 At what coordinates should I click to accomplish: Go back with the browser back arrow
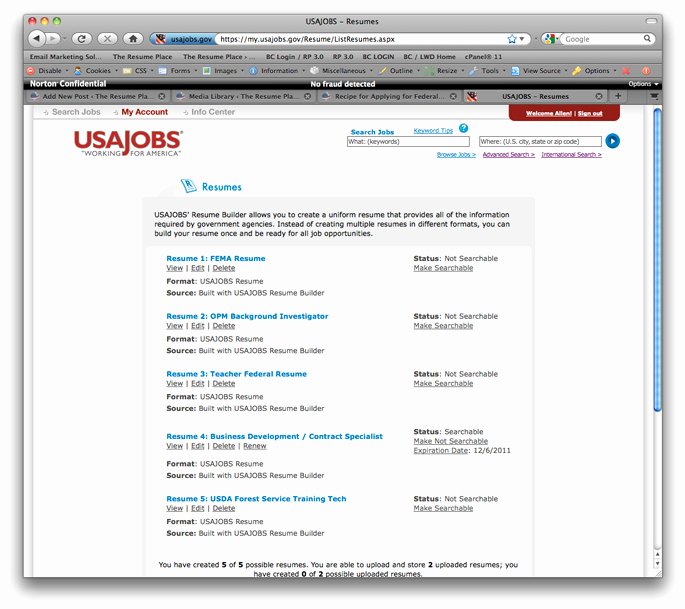point(37,38)
